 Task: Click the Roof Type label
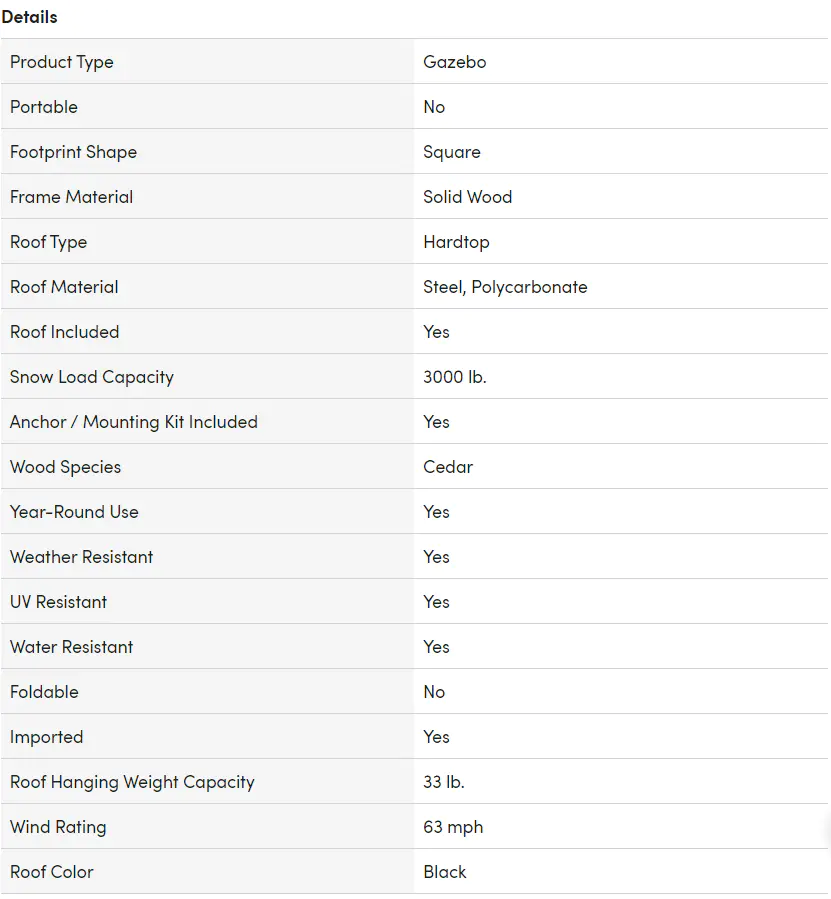48,242
